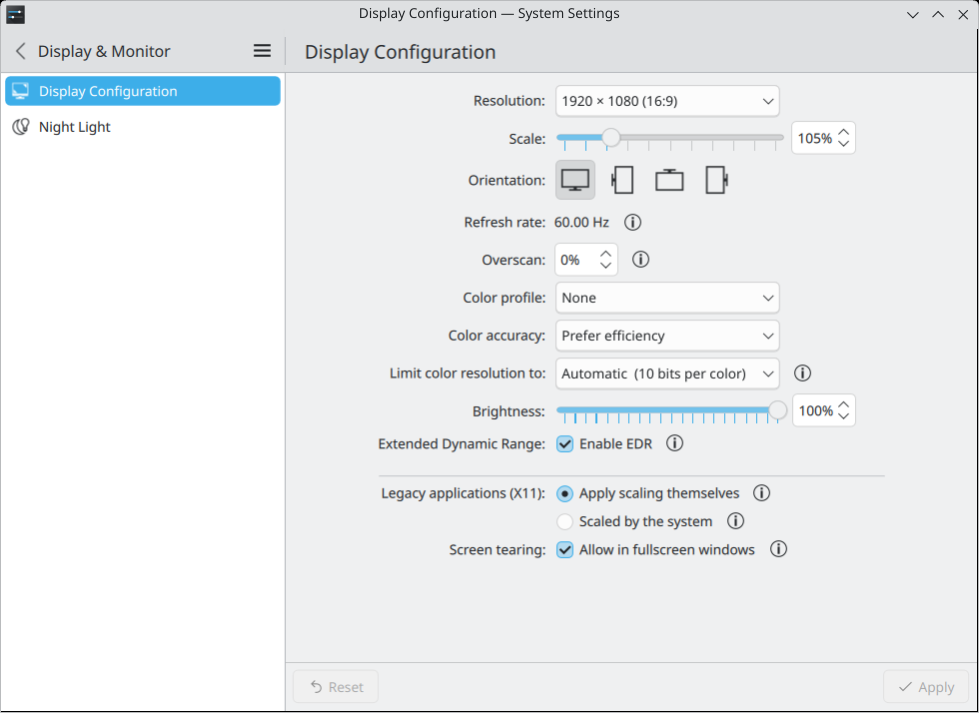
Task: Click the Apply button
Action: pyautogui.click(x=926, y=687)
